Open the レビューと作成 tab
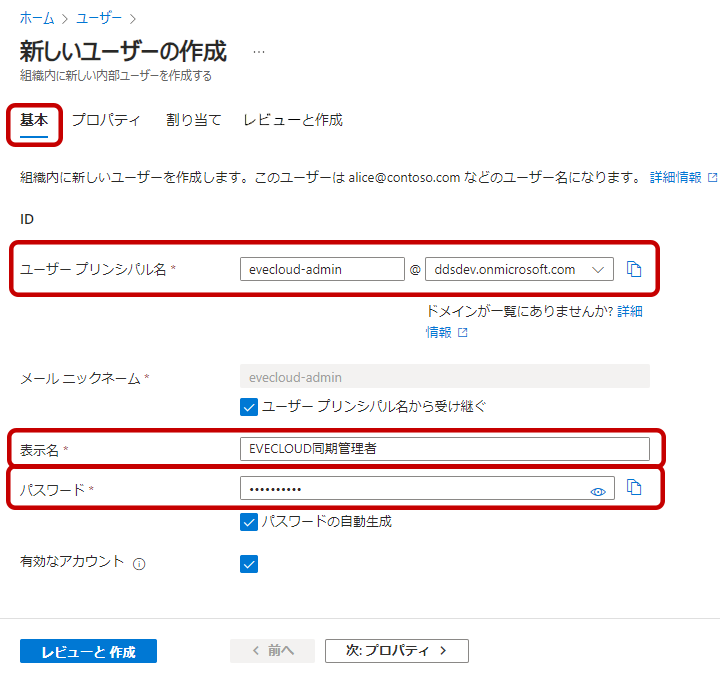Image resolution: width=720 pixels, height=678 pixels. (x=293, y=120)
